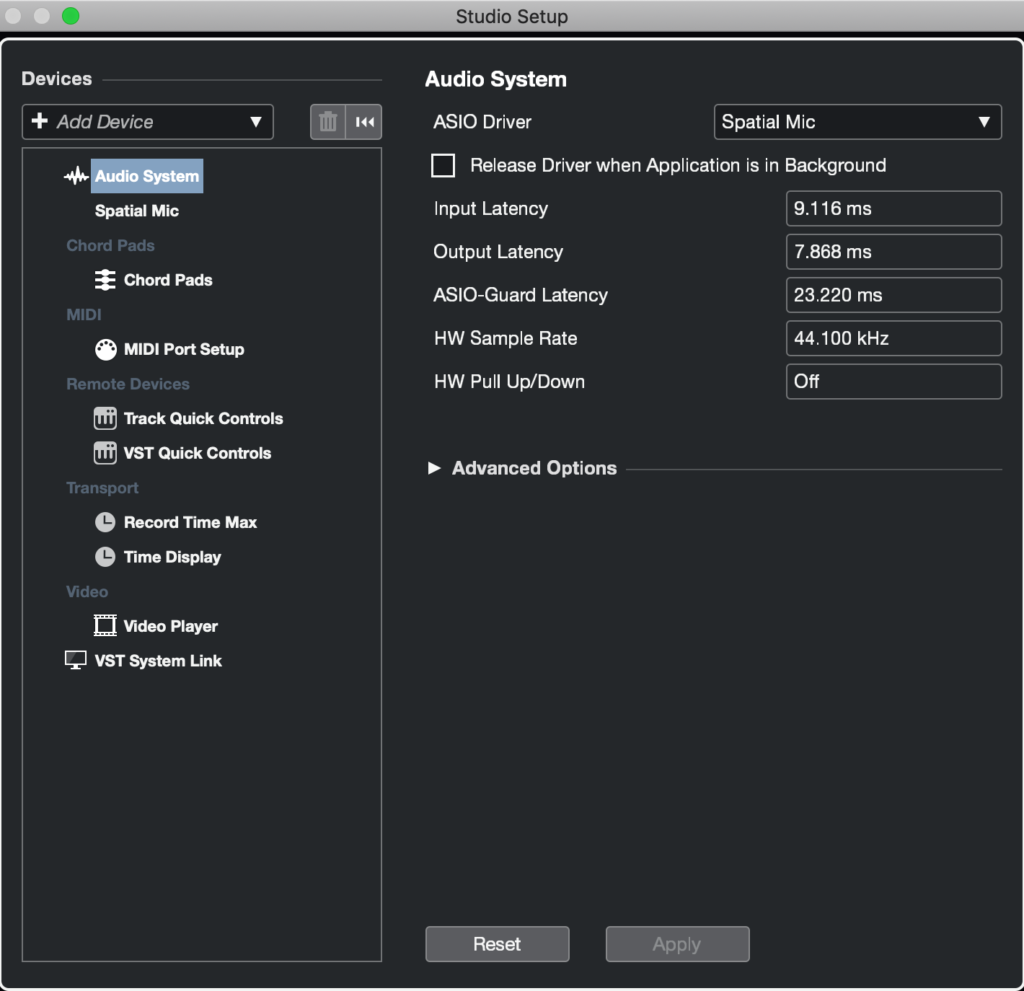Click the Audio System waveform icon
This screenshot has width=1024, height=991.
(76, 176)
